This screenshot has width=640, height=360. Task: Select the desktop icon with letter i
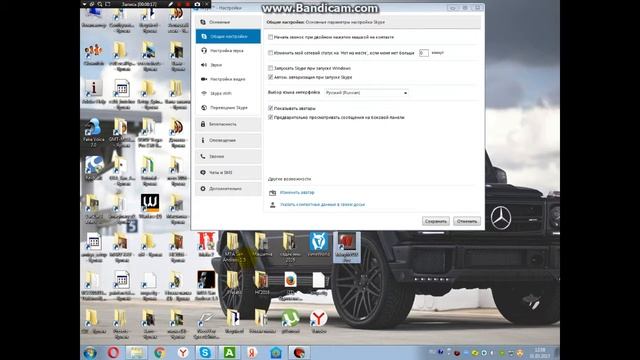coord(93,92)
